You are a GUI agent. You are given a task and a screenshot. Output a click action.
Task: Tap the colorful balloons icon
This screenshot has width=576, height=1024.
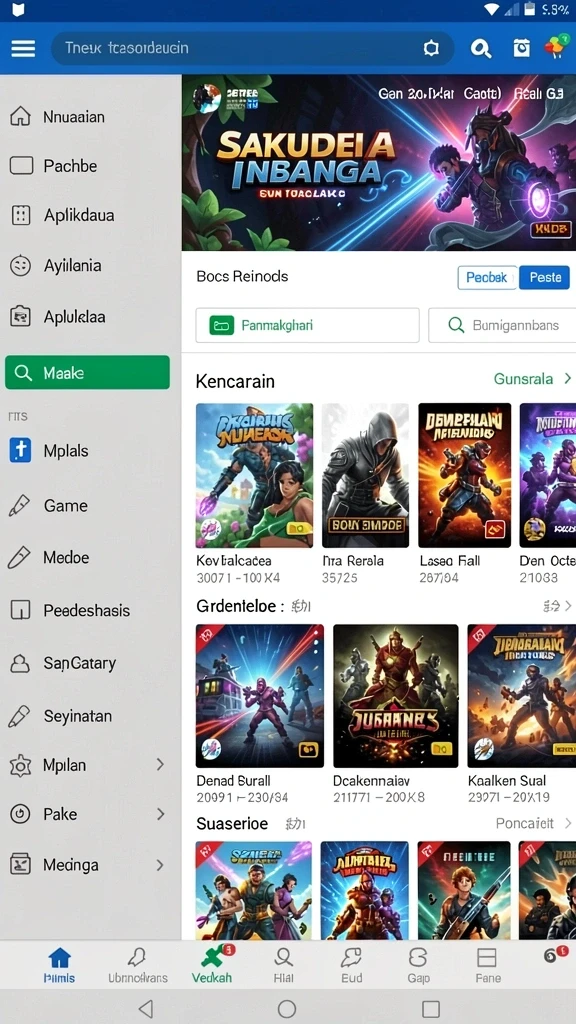click(554, 47)
